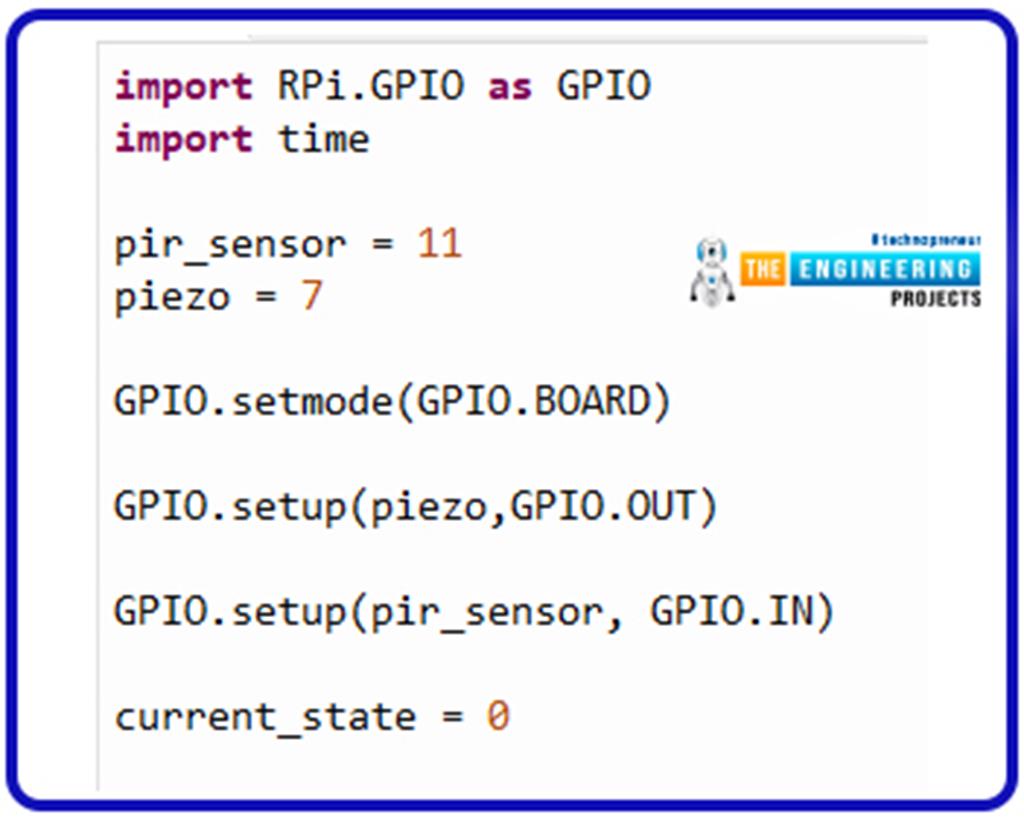Click the PROJECTS text under the logo
Image resolution: width=1024 pixels, height=826 pixels.
935,299
